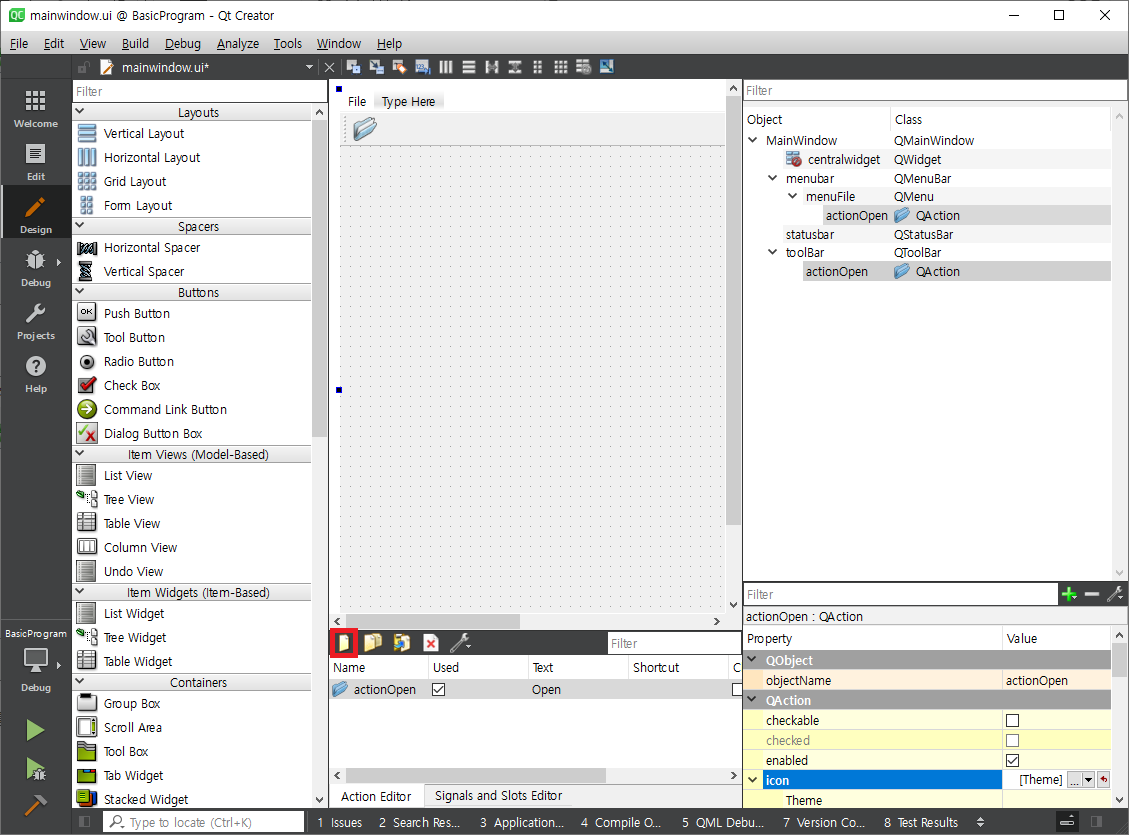Apply Lay Out in a Grid icon
Viewport: 1129px width, 835px height.
(x=561, y=67)
